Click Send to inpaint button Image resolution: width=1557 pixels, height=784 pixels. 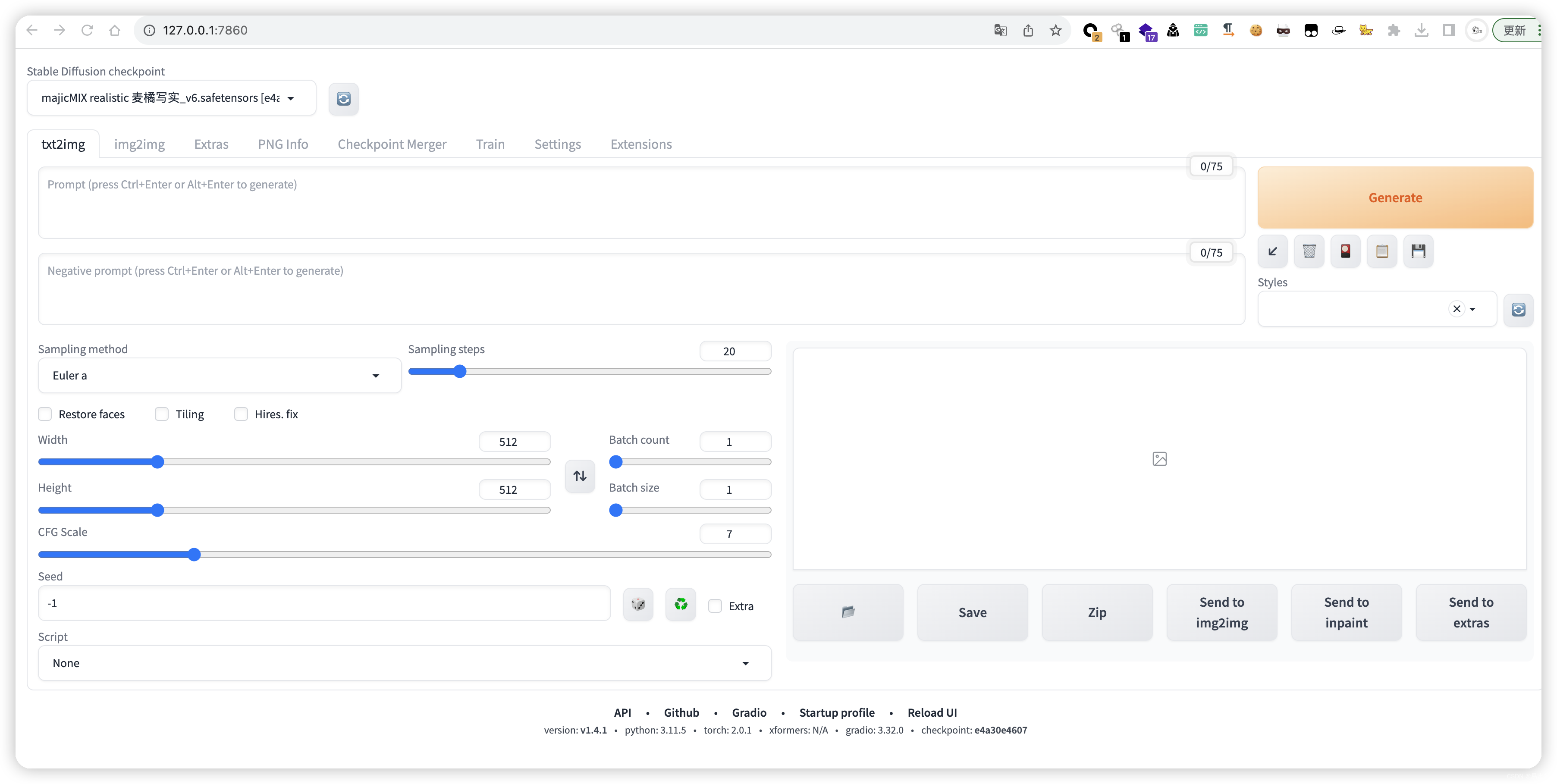[x=1346, y=612]
